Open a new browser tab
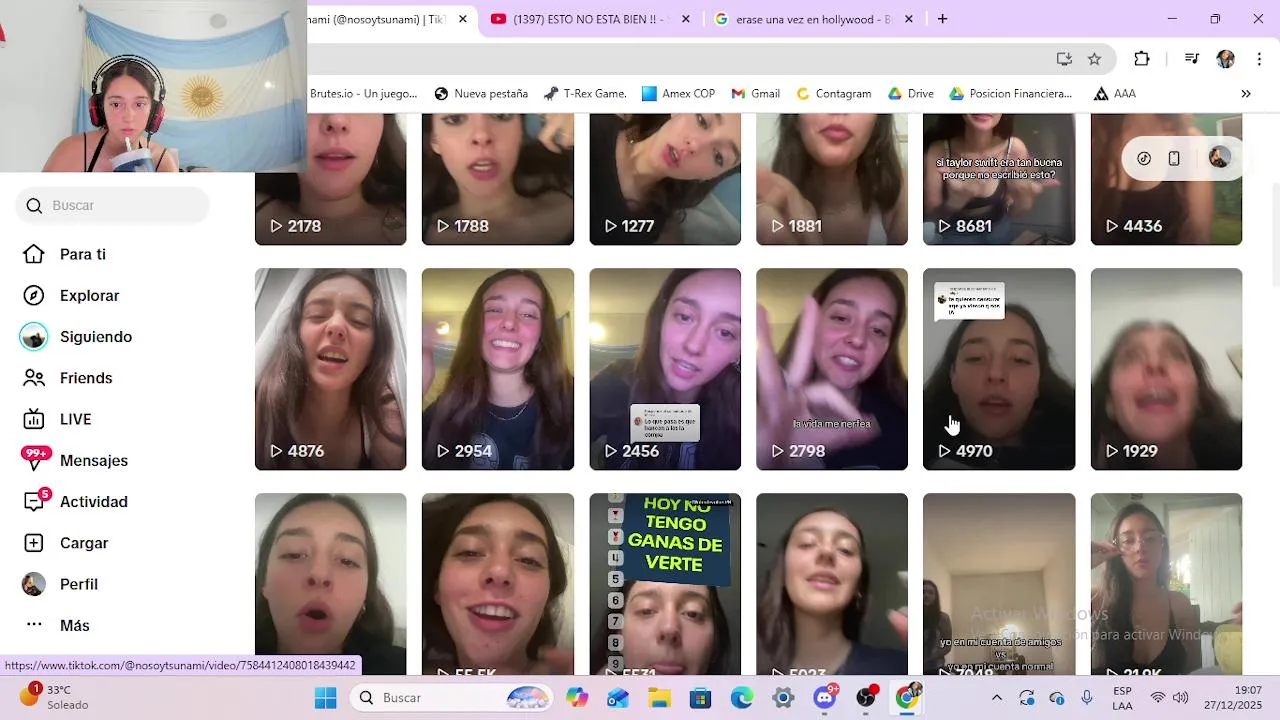This screenshot has height=720, width=1280. (942, 19)
